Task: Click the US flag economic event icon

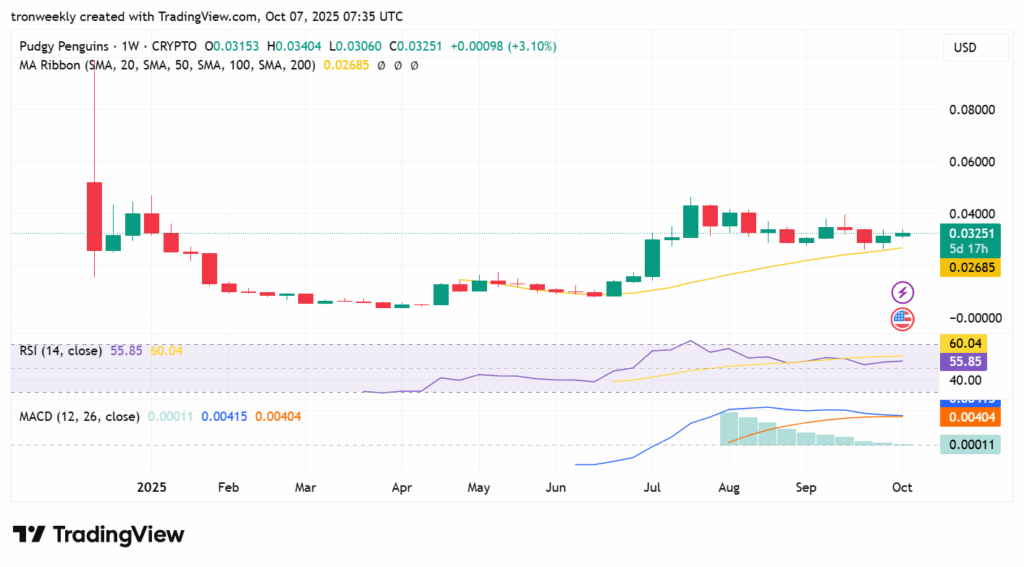Action: click(903, 320)
